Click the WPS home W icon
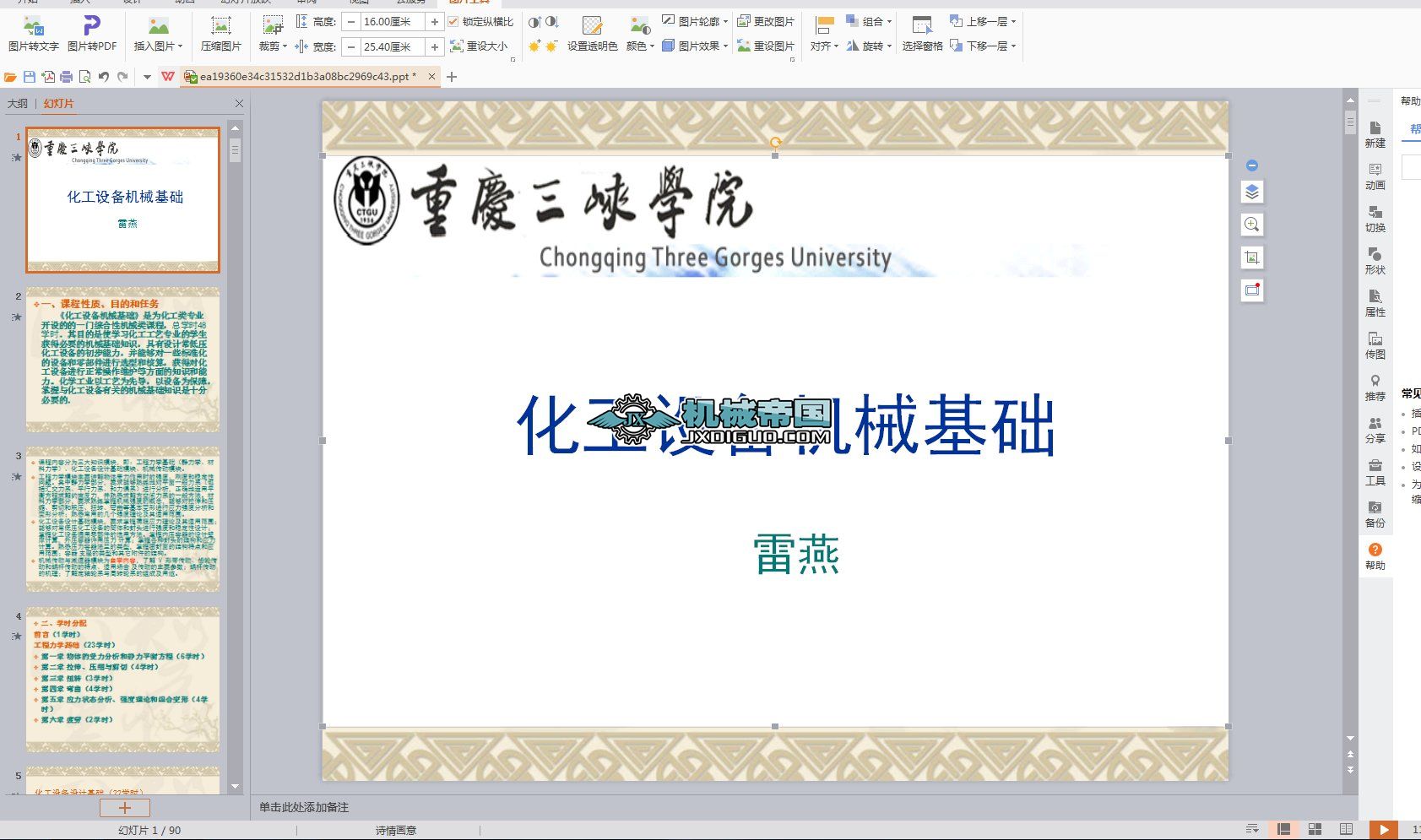This screenshot has height=840, width=1421. (168, 77)
